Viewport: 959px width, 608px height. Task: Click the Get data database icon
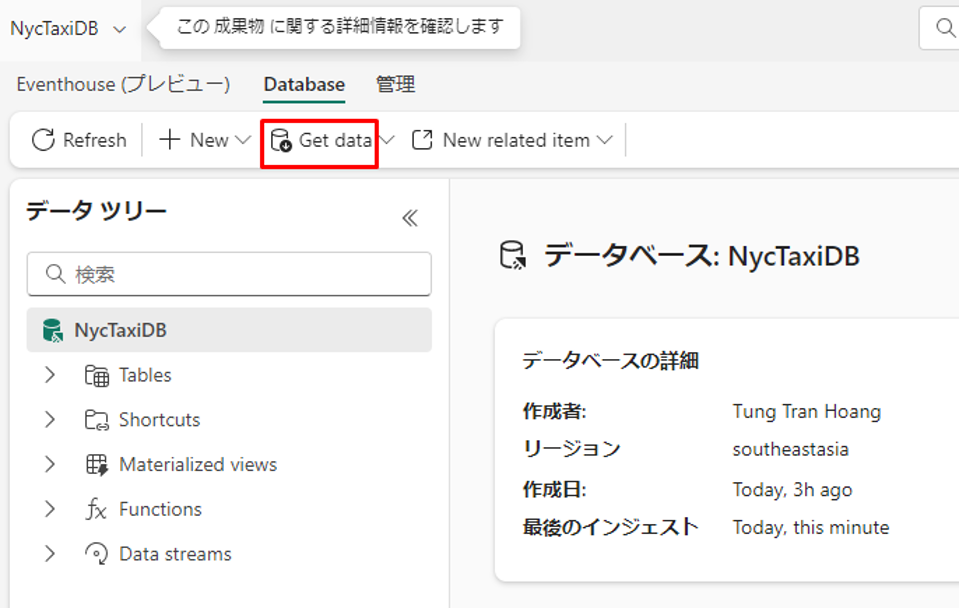(281, 140)
